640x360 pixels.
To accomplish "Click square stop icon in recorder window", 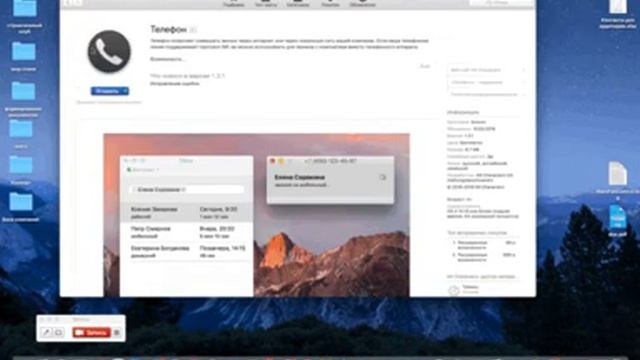I will (x=117, y=333).
